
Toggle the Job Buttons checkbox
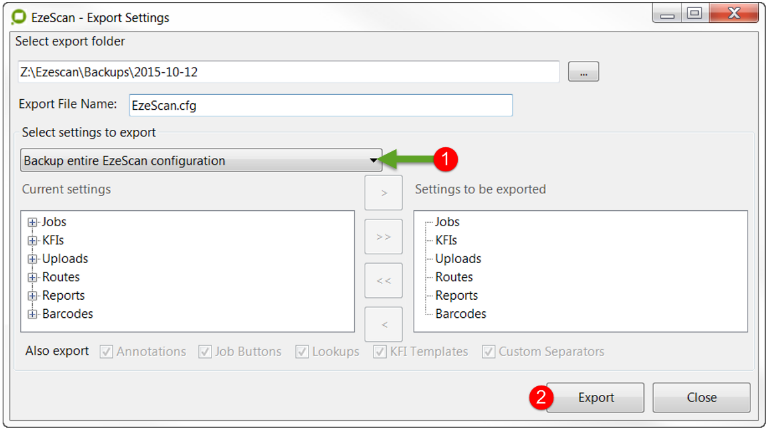[x=205, y=352]
